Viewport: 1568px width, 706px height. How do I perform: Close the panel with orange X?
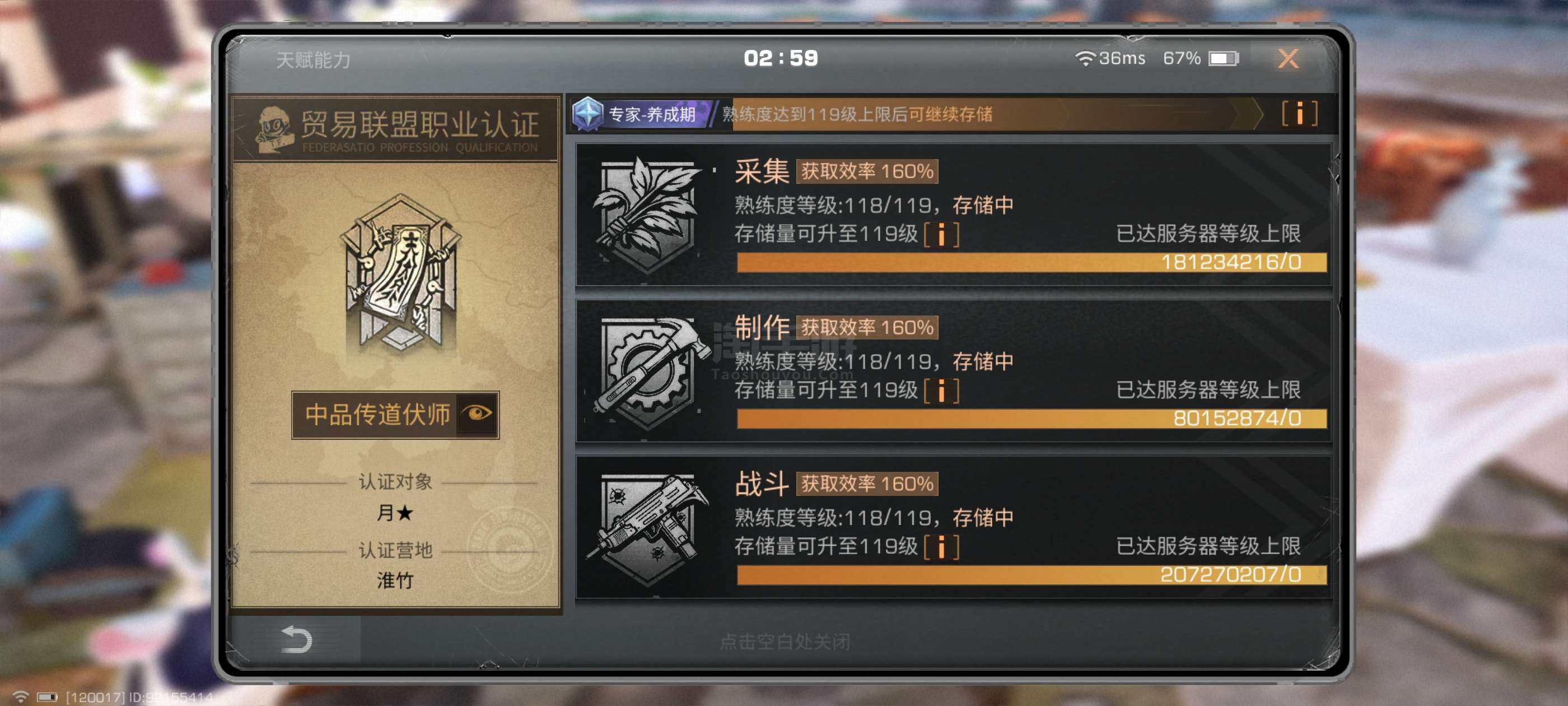(x=1288, y=58)
